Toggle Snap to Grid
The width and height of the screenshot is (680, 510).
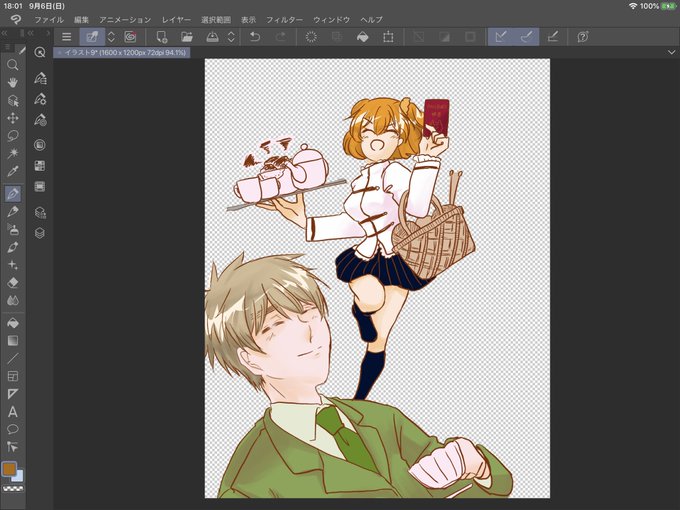pyautogui.click(x=552, y=37)
